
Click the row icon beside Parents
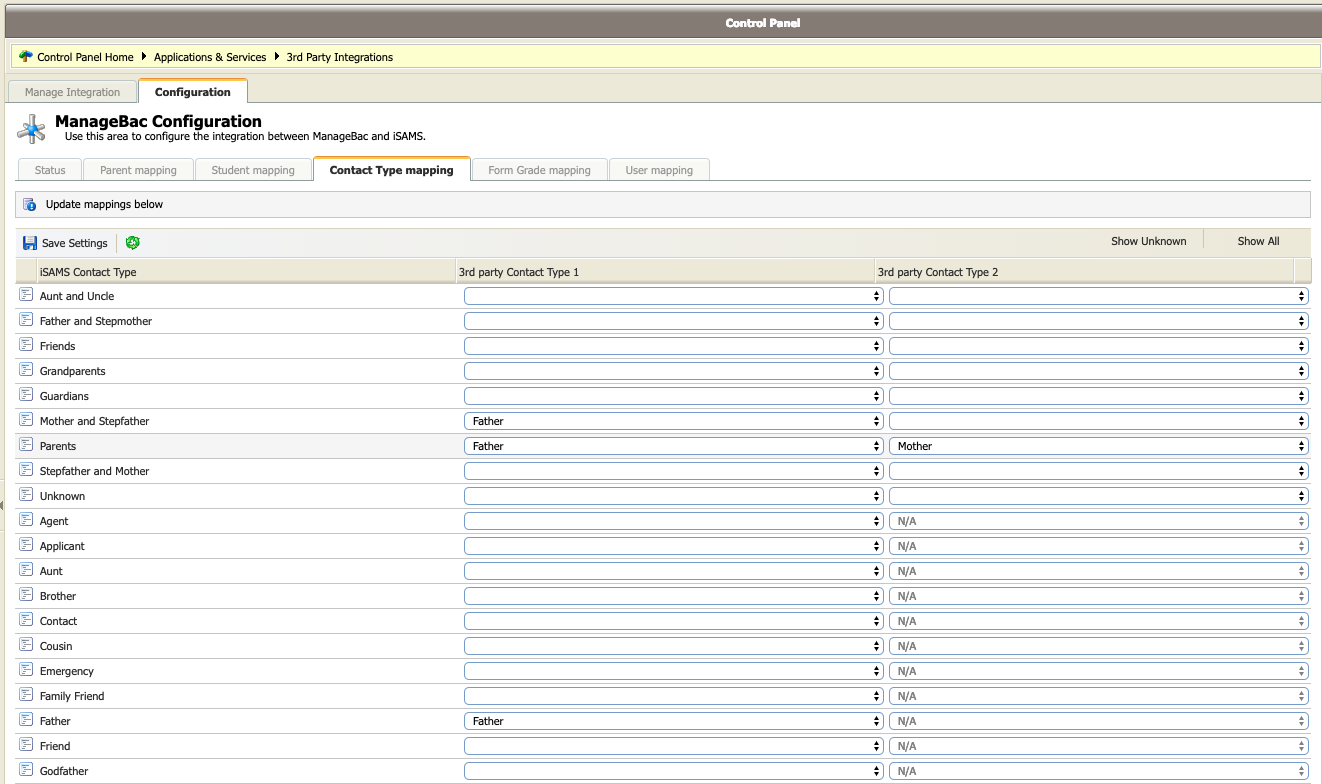coord(26,446)
